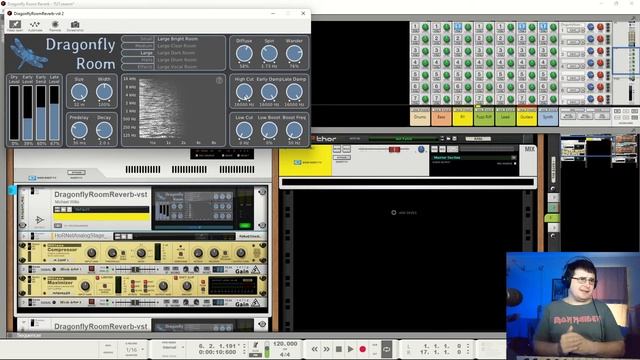Image resolution: width=640 pixels, height=360 pixels.
Task: Click the Late Level meter slider
Action: pyautogui.click(x=54, y=113)
